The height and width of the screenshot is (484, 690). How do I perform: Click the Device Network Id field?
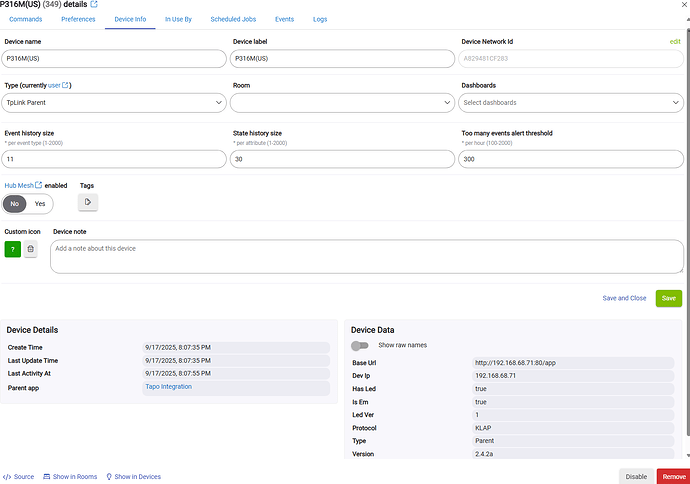click(571, 59)
